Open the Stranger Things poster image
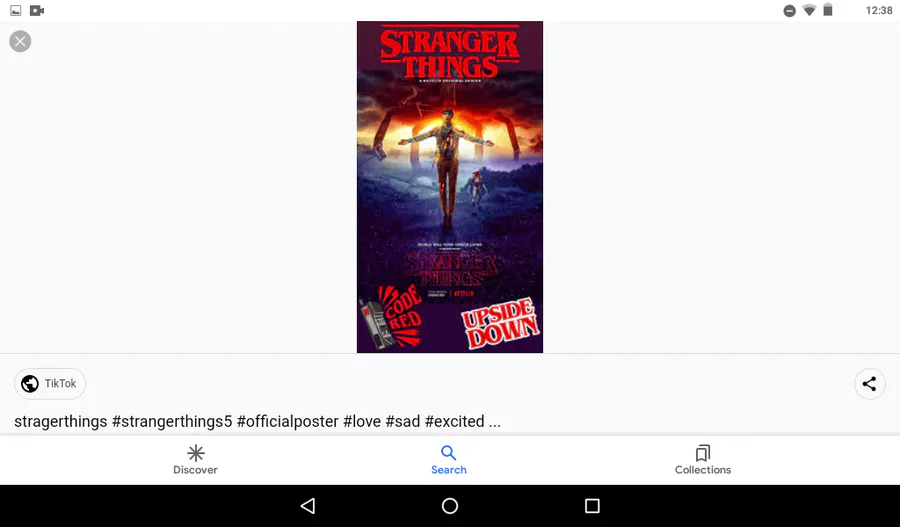The image size is (900, 527). point(450,187)
